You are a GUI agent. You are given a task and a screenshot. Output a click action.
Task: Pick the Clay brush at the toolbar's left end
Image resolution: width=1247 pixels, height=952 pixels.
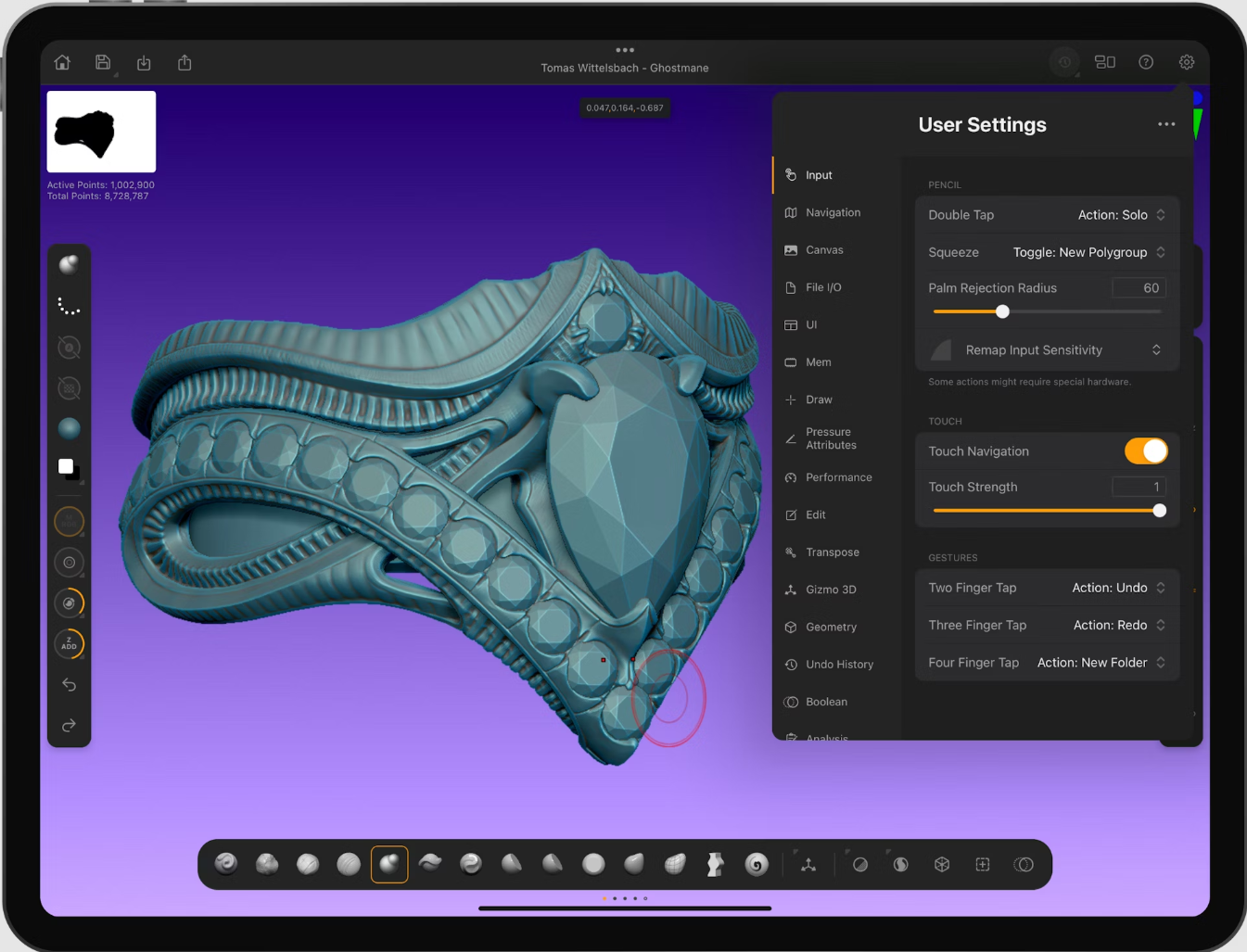click(x=225, y=864)
